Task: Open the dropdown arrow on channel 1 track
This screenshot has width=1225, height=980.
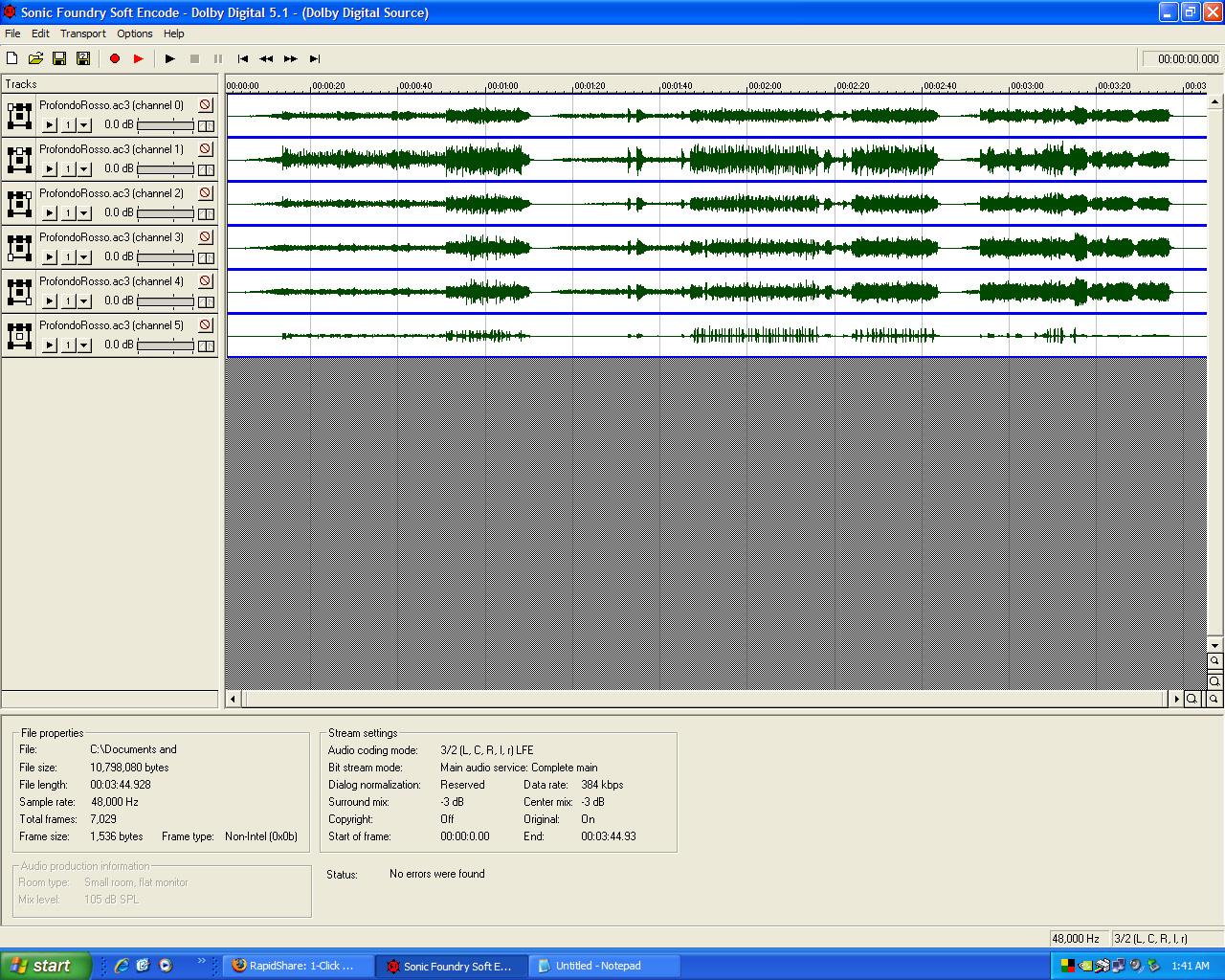Action: click(84, 169)
